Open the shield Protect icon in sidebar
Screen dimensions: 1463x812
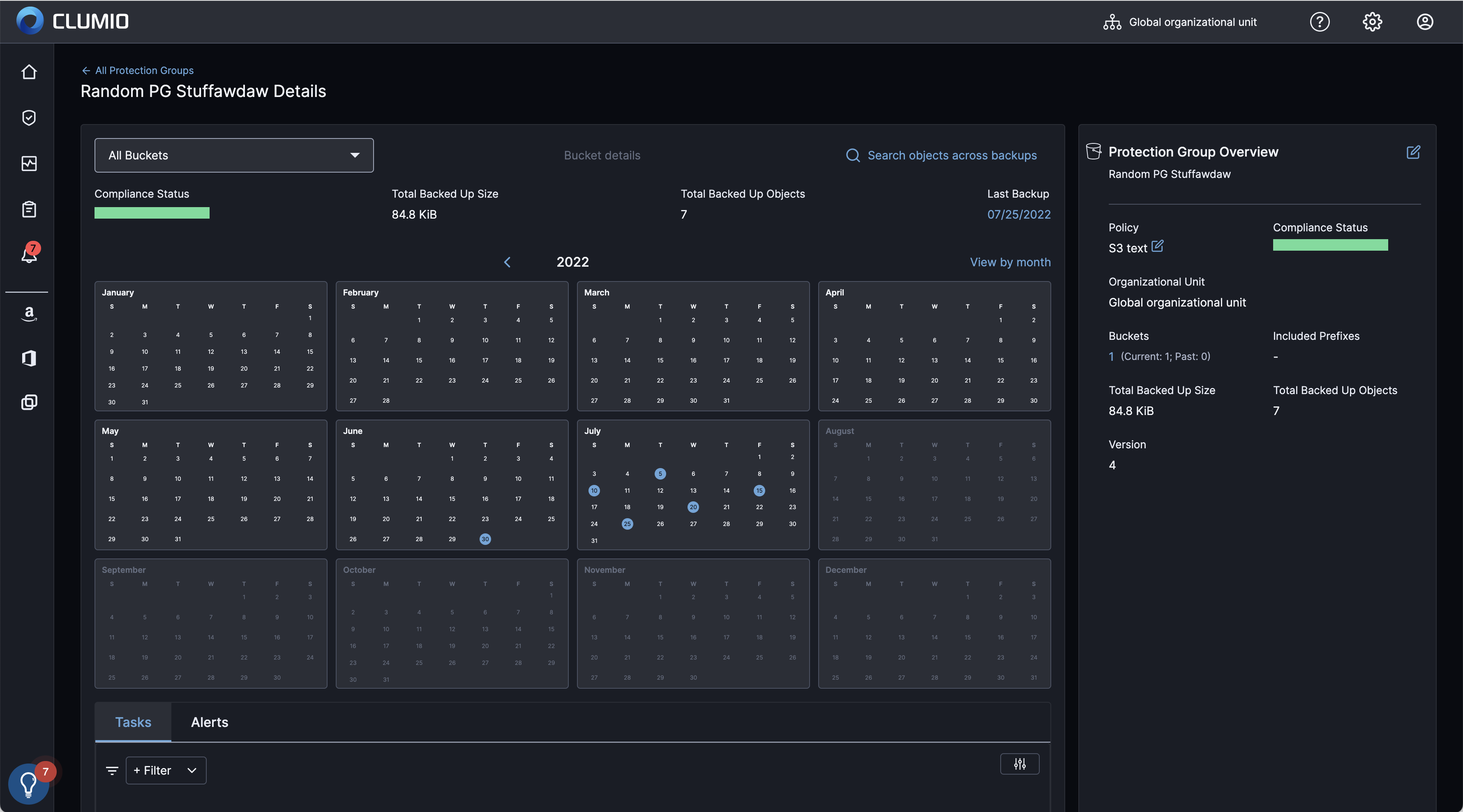[29, 118]
